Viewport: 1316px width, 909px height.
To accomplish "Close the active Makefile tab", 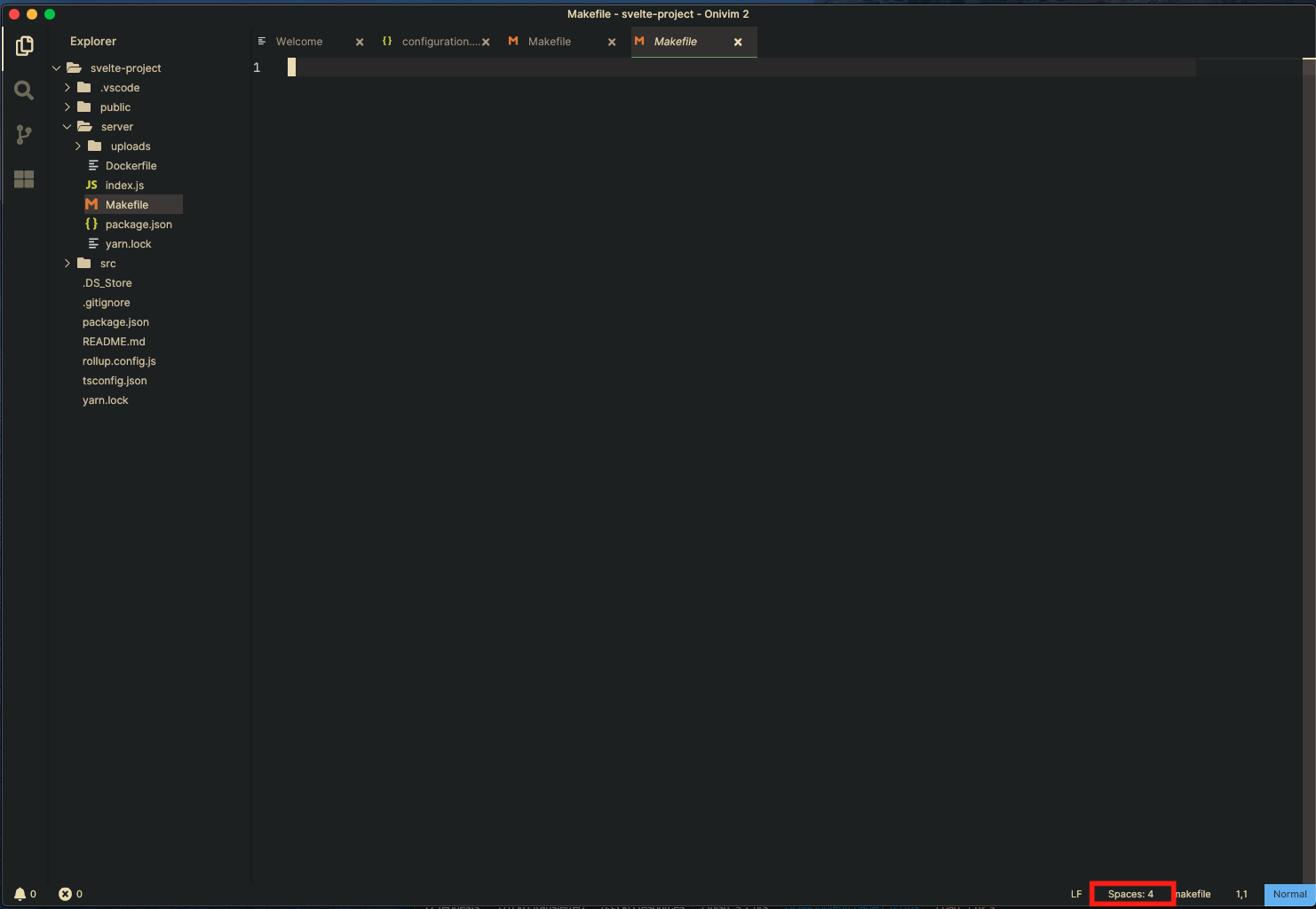I will coord(738,41).
